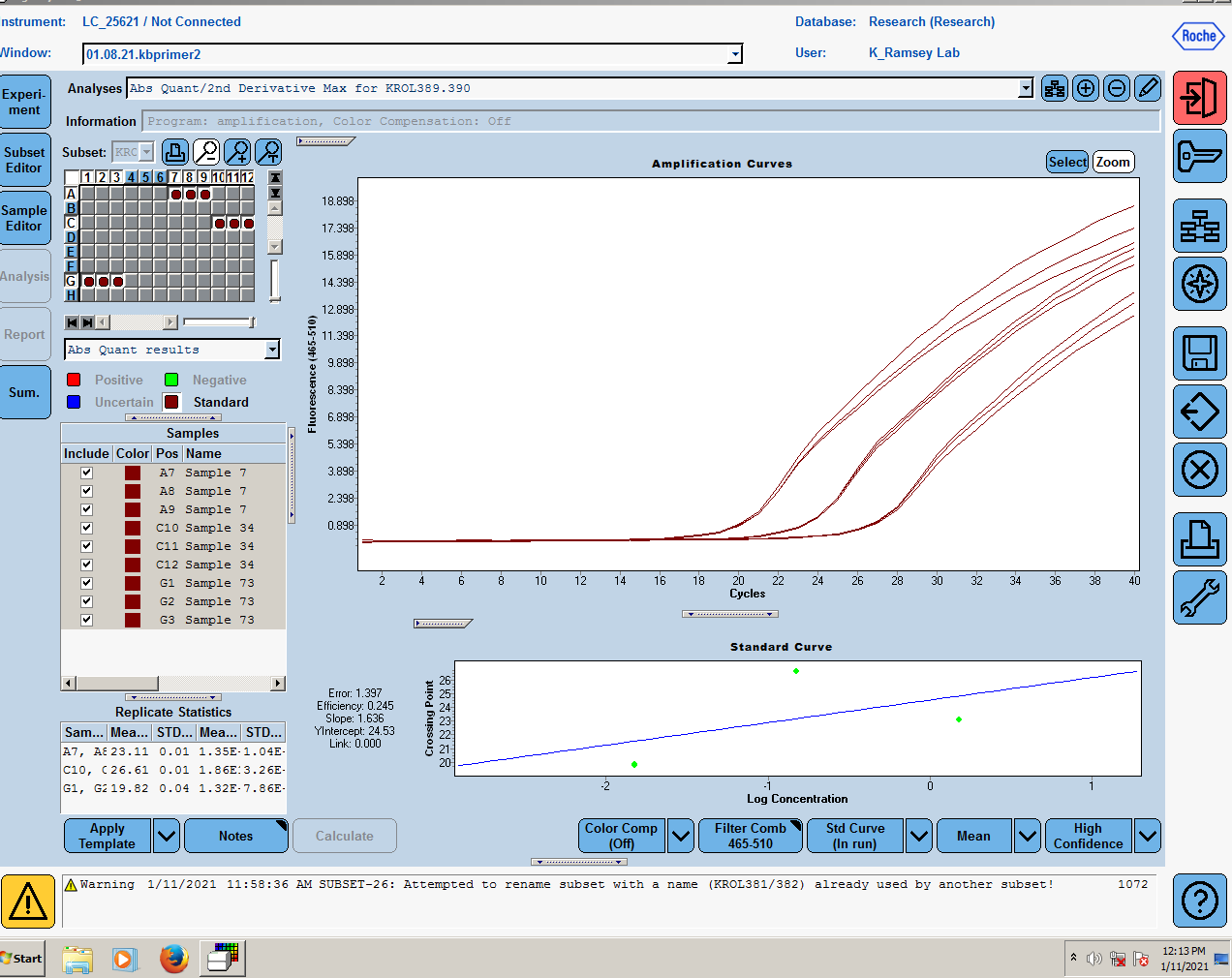Click the dark red Standard color swatch

(x=171, y=402)
